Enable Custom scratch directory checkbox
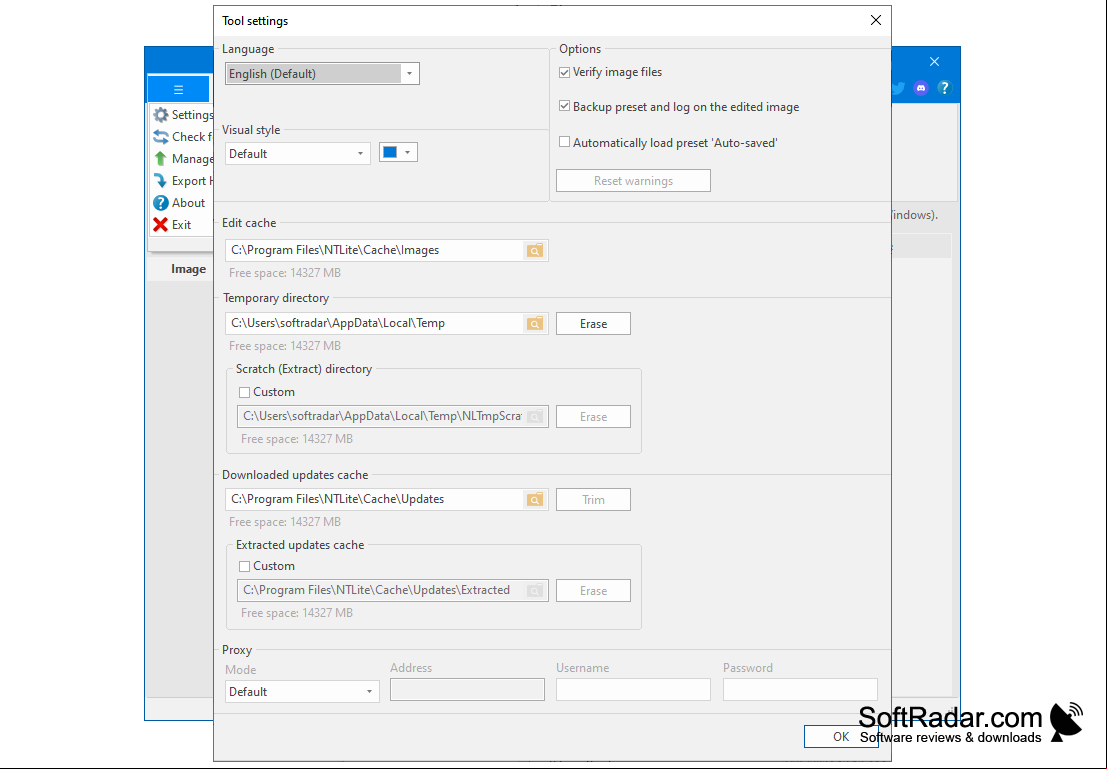 pyautogui.click(x=244, y=392)
